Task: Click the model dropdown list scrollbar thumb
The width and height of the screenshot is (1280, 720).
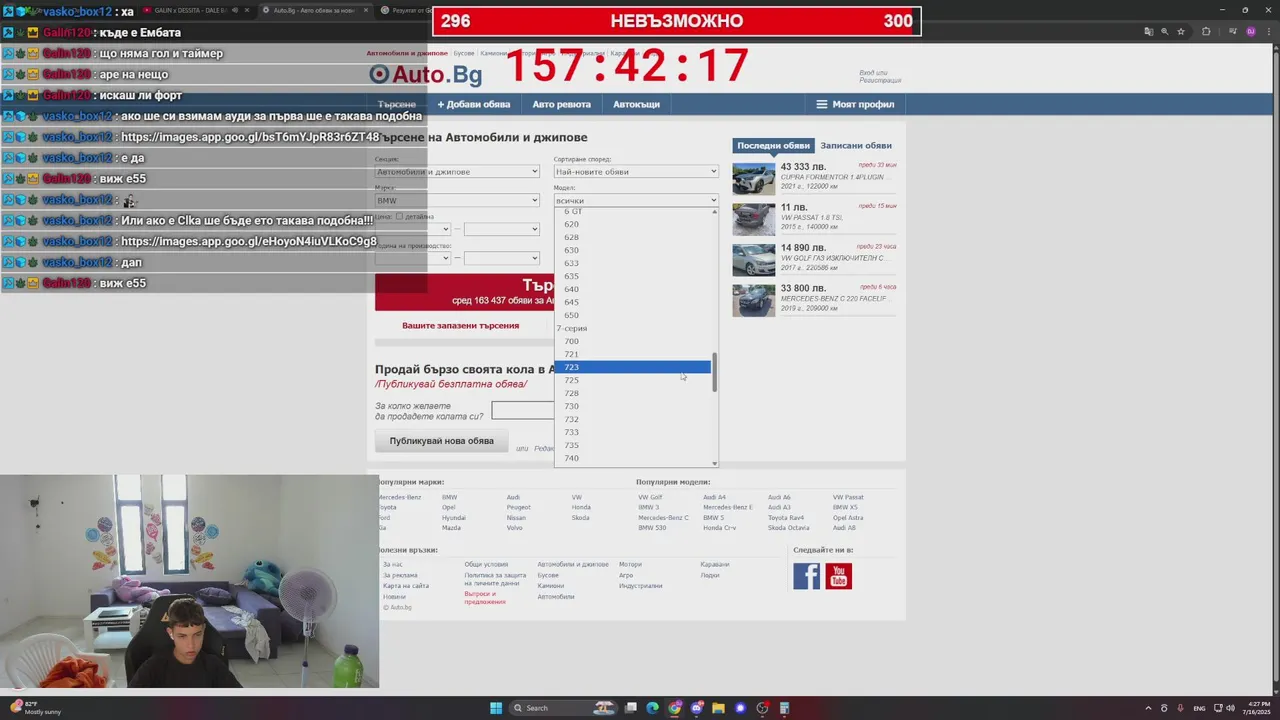Action: [x=714, y=372]
